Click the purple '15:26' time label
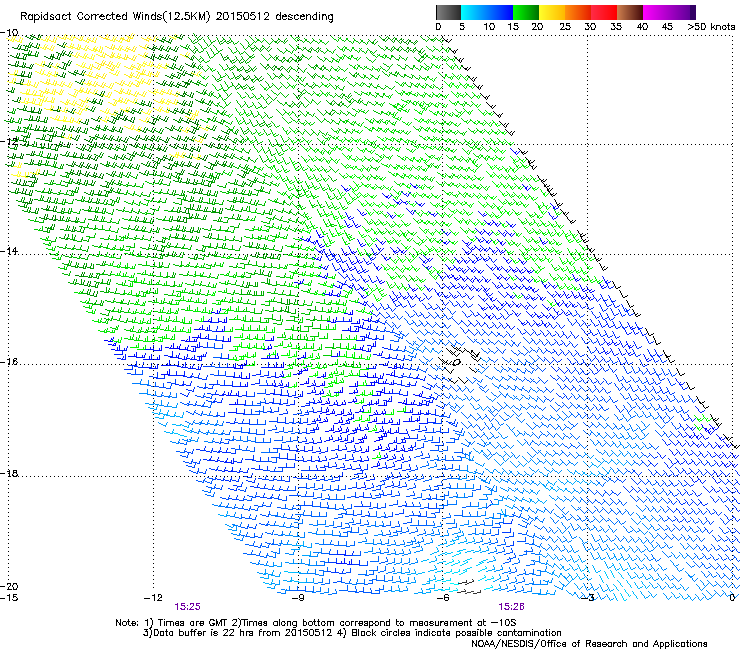This screenshot has height=650, width=740. coord(512,607)
